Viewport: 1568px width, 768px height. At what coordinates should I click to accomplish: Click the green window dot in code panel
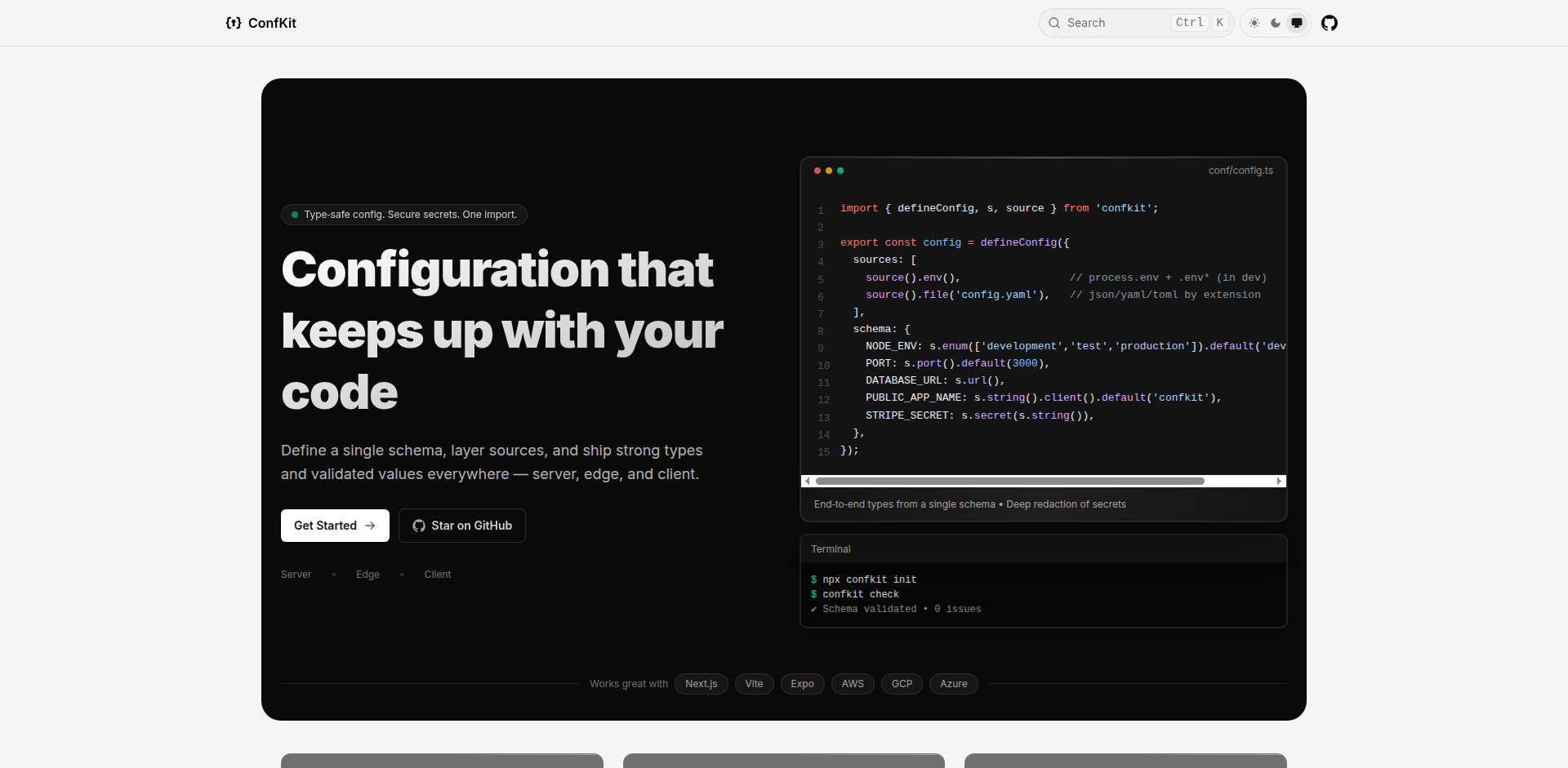pos(840,171)
